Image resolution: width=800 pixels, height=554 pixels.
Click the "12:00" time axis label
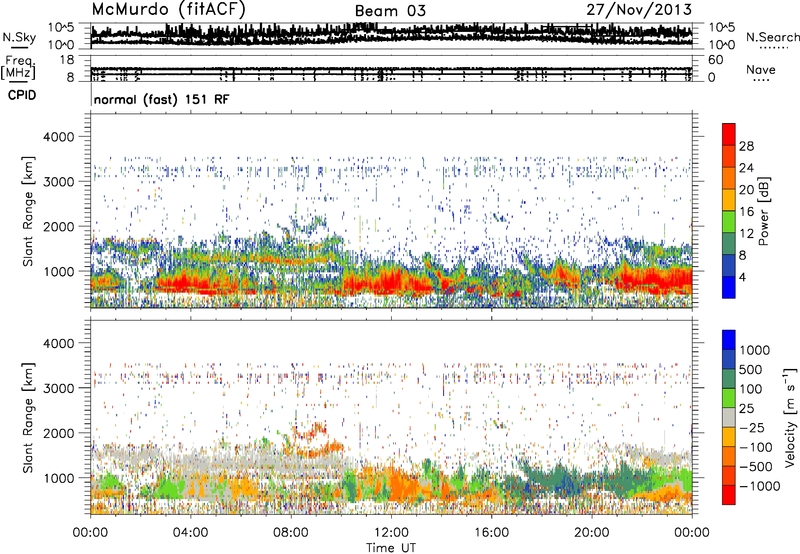[391, 533]
